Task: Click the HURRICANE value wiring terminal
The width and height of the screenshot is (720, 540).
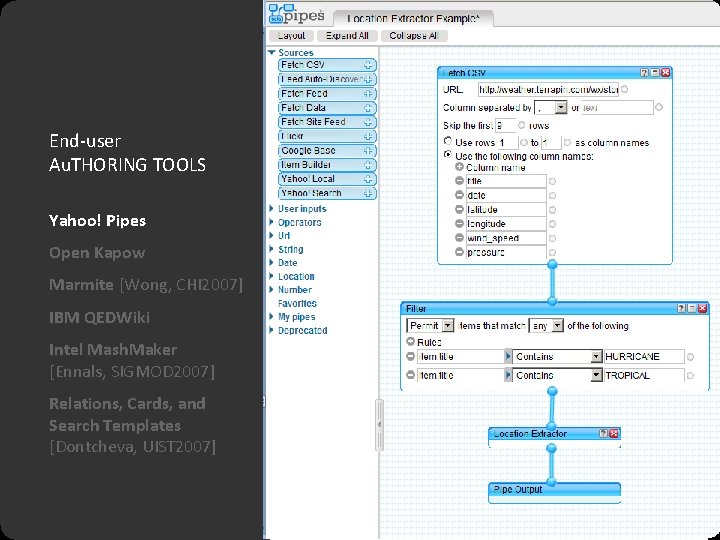Action: [x=690, y=357]
